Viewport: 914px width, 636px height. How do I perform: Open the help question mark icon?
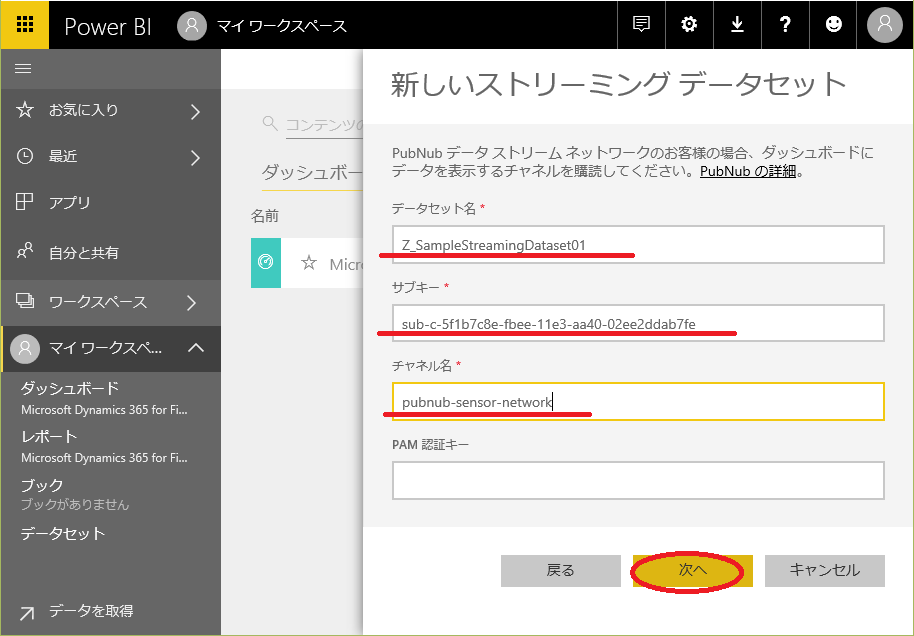pyautogui.click(x=785, y=24)
